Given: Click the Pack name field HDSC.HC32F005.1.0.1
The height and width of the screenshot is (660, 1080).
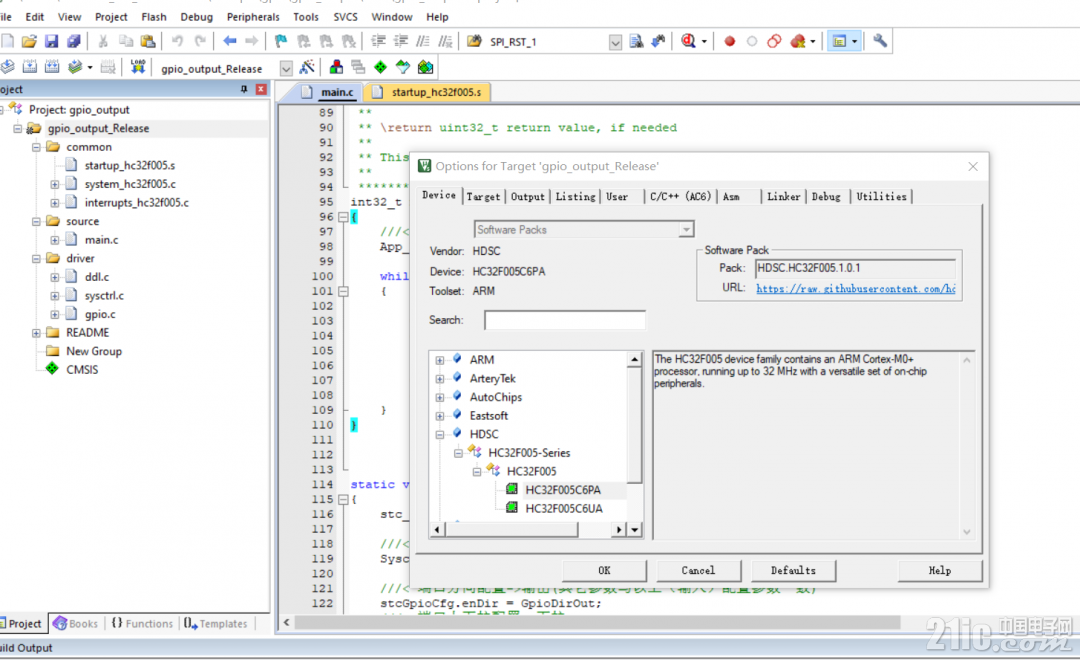Looking at the screenshot, I should 855,268.
